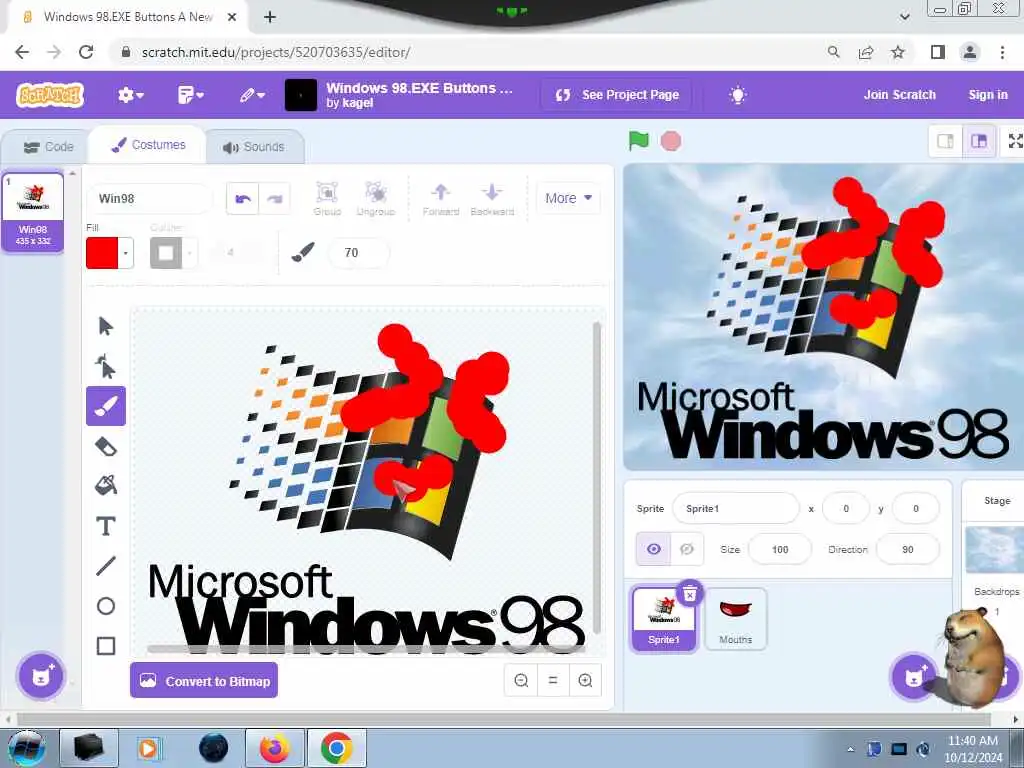Click the green flag to run
Image resolution: width=1024 pixels, height=768 pixels.
tap(639, 140)
